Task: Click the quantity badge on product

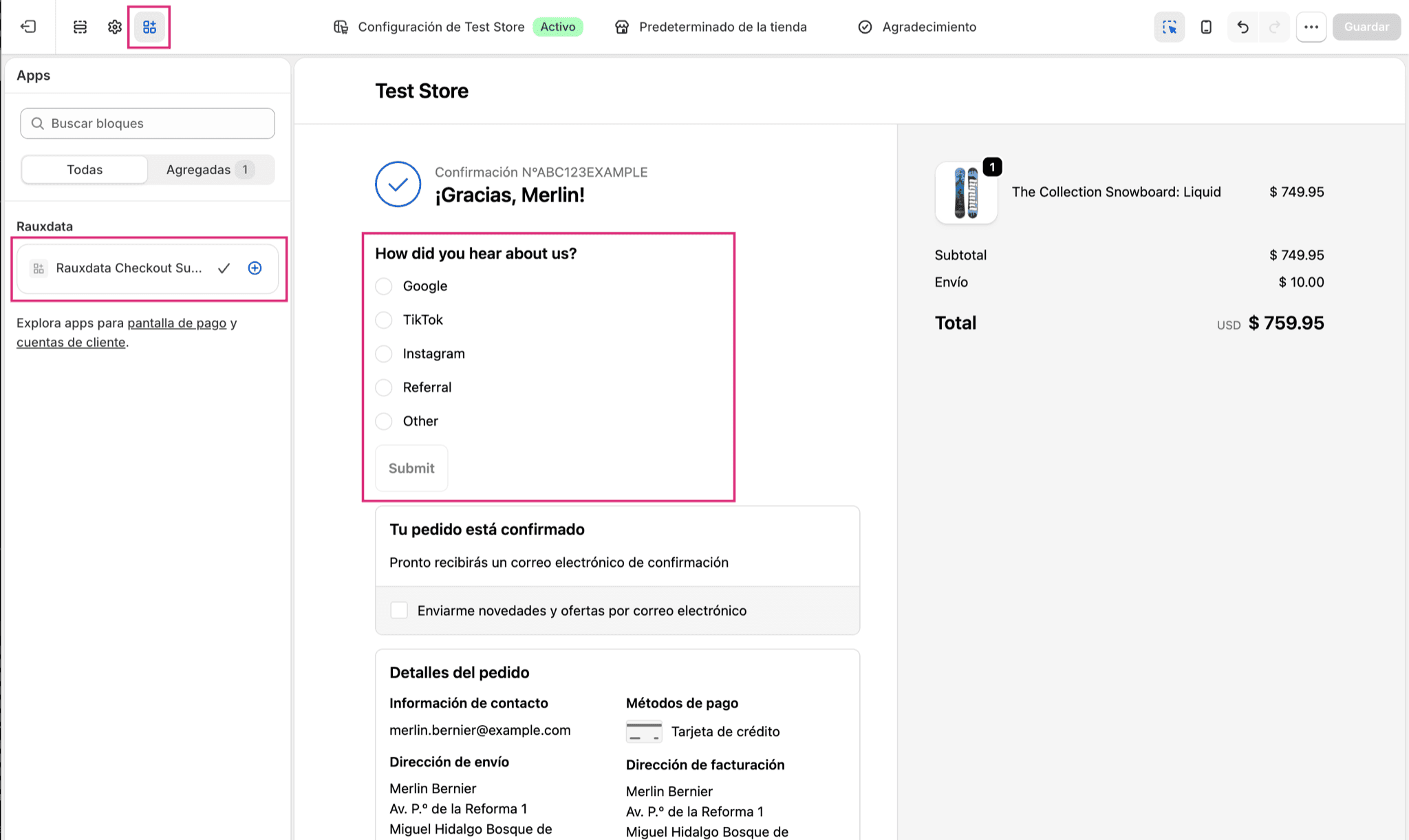Action: [992, 167]
